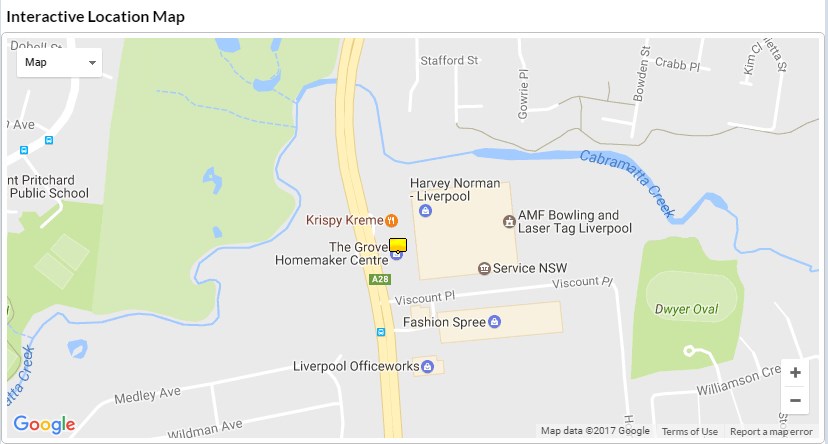Zoom out with the minus button
The width and height of the screenshot is (828, 444).
point(795,400)
